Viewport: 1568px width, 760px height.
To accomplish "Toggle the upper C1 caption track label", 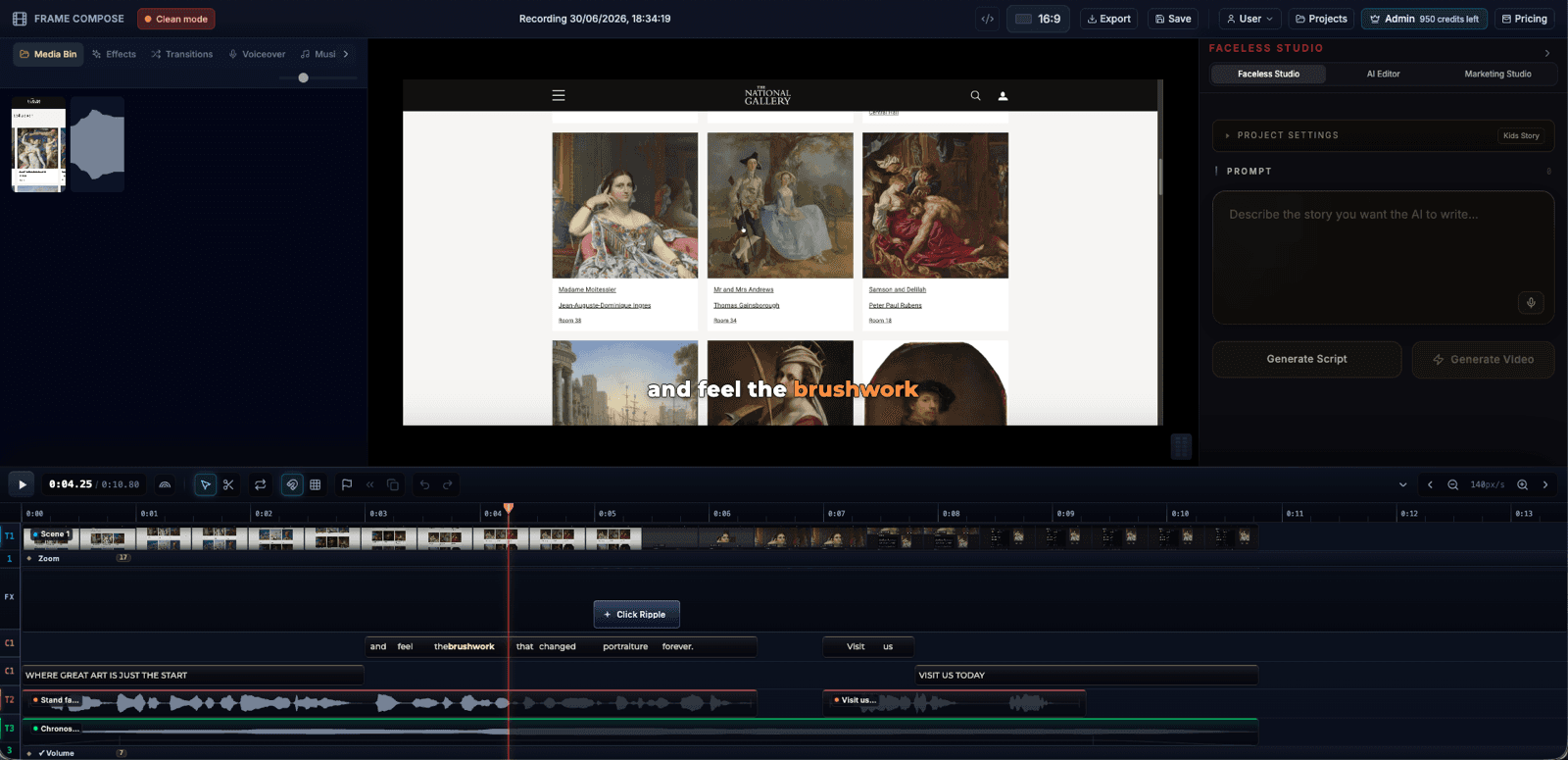I will [x=10, y=643].
